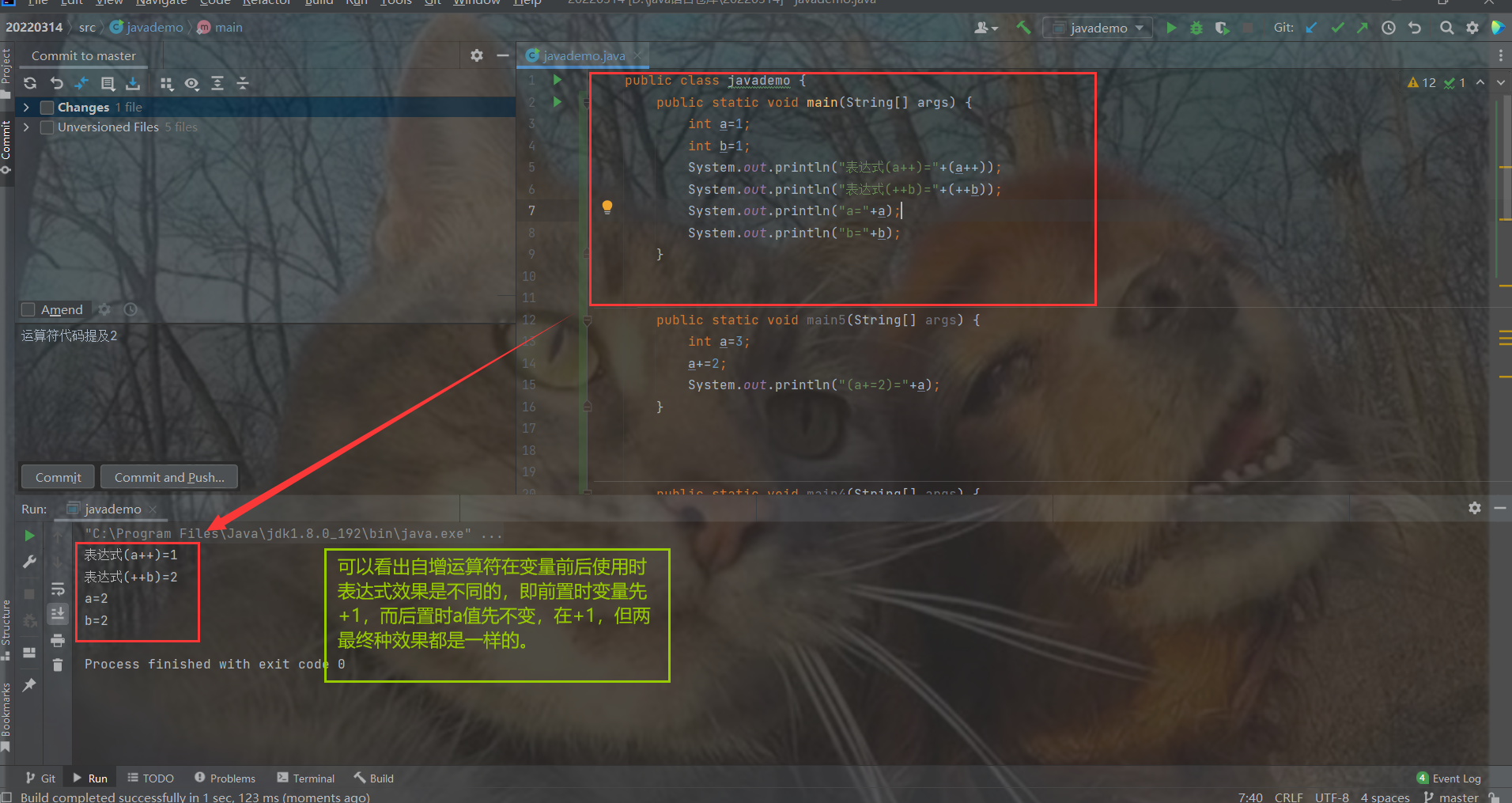Toggle soft-wrap in Run console
This screenshot has height=803, width=1512.
(58, 589)
